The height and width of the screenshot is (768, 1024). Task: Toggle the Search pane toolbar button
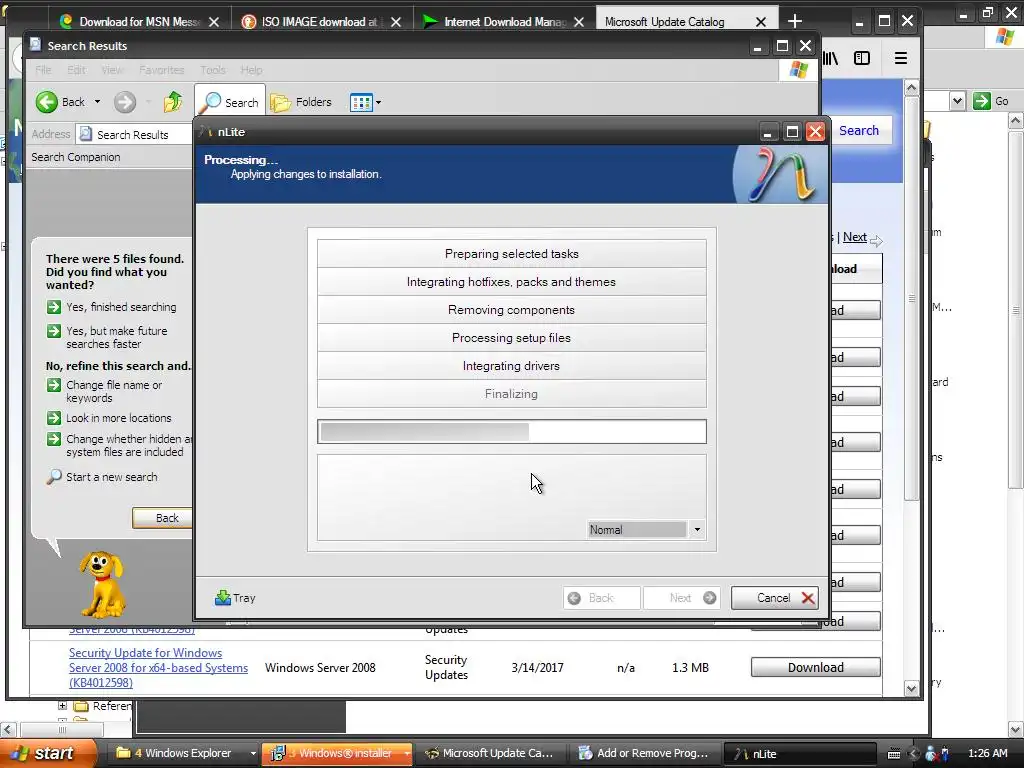coord(230,102)
